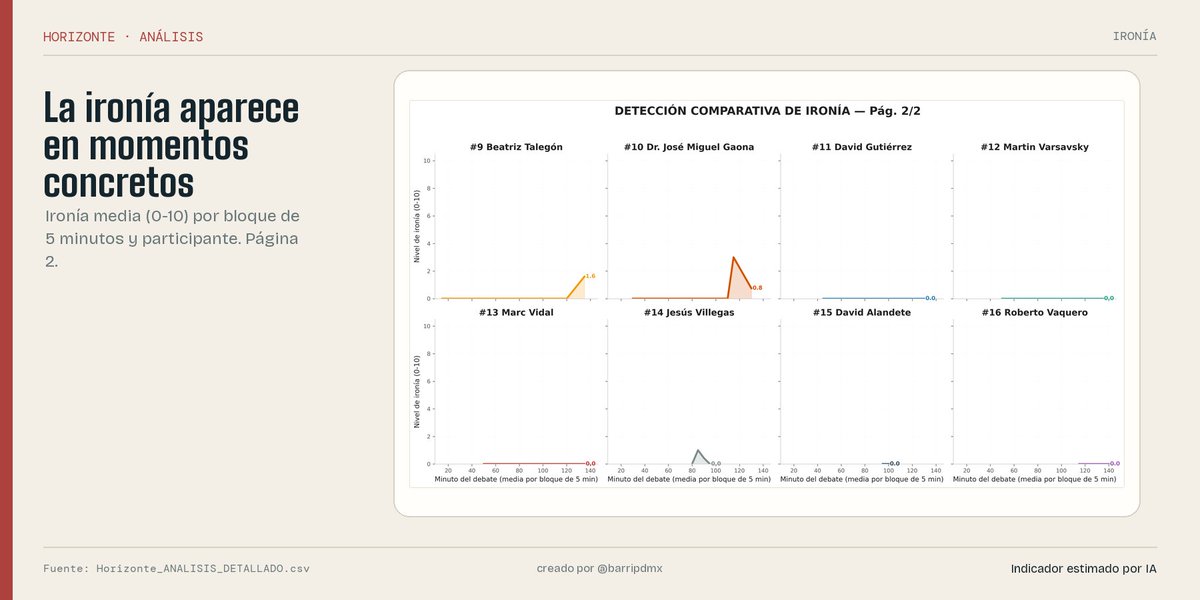Click the 0.0 end value in Martin Varsavsky chart

point(1109,298)
